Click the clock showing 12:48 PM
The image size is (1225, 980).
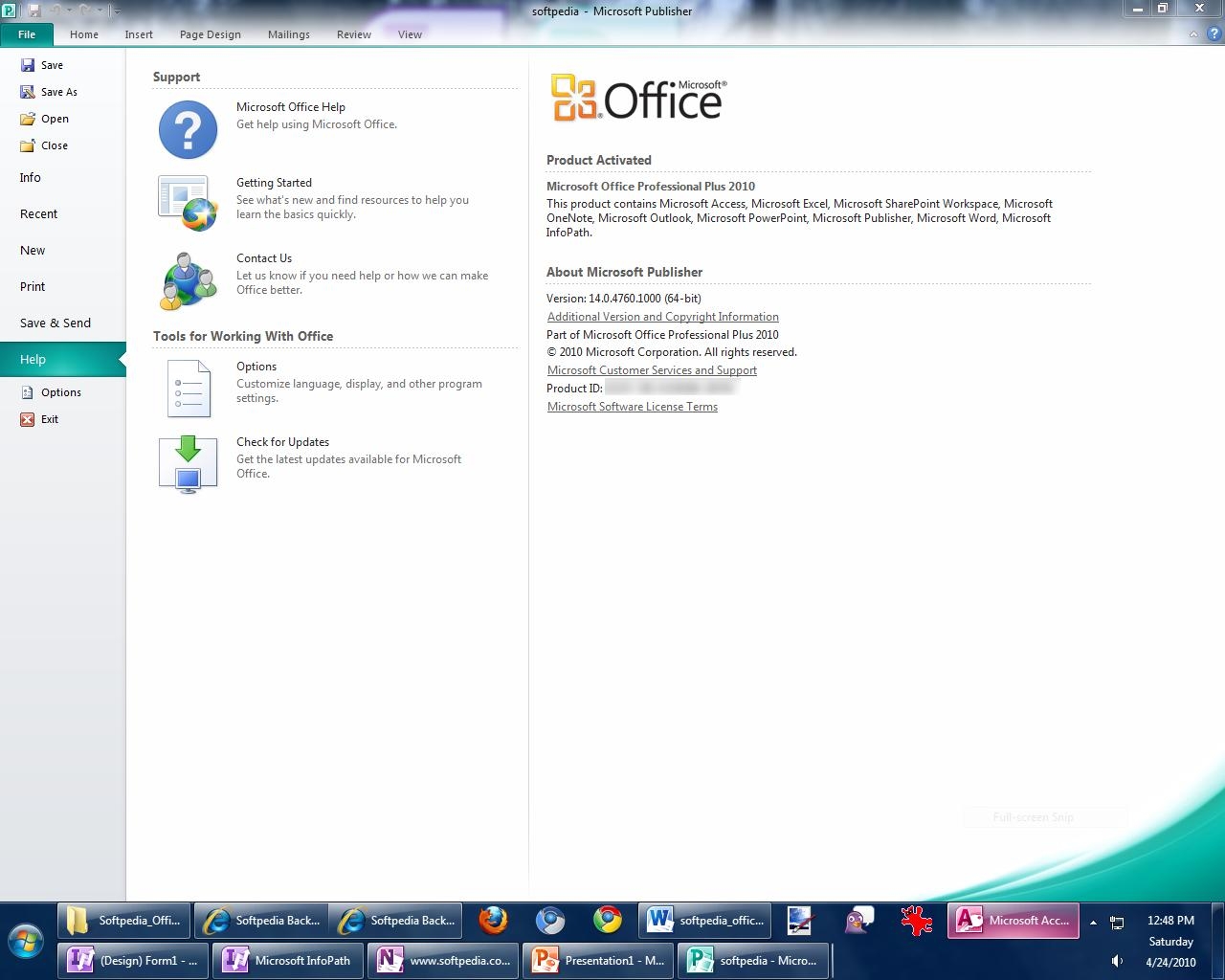click(1169, 921)
